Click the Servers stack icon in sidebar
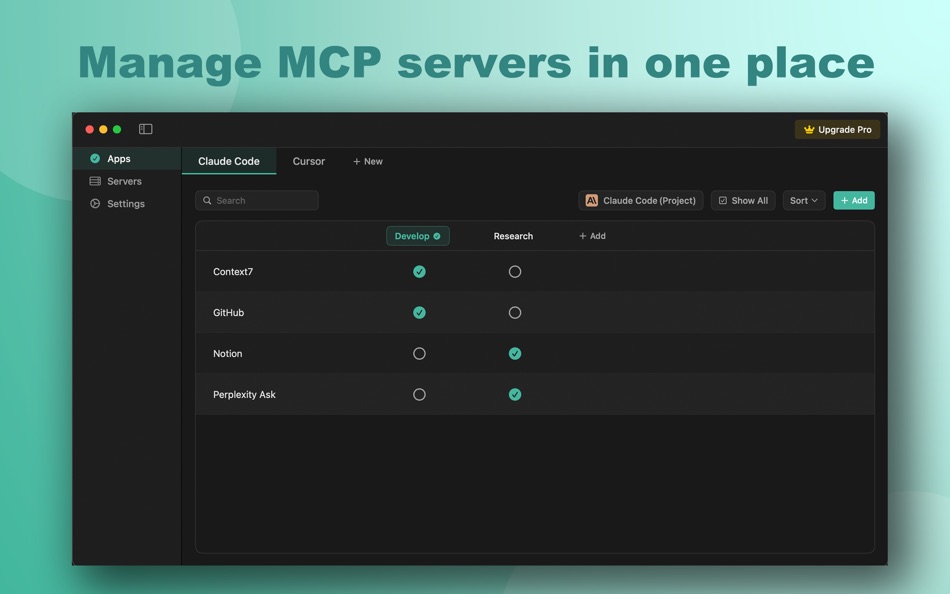Screen dimensions: 950x594 tap(95, 181)
